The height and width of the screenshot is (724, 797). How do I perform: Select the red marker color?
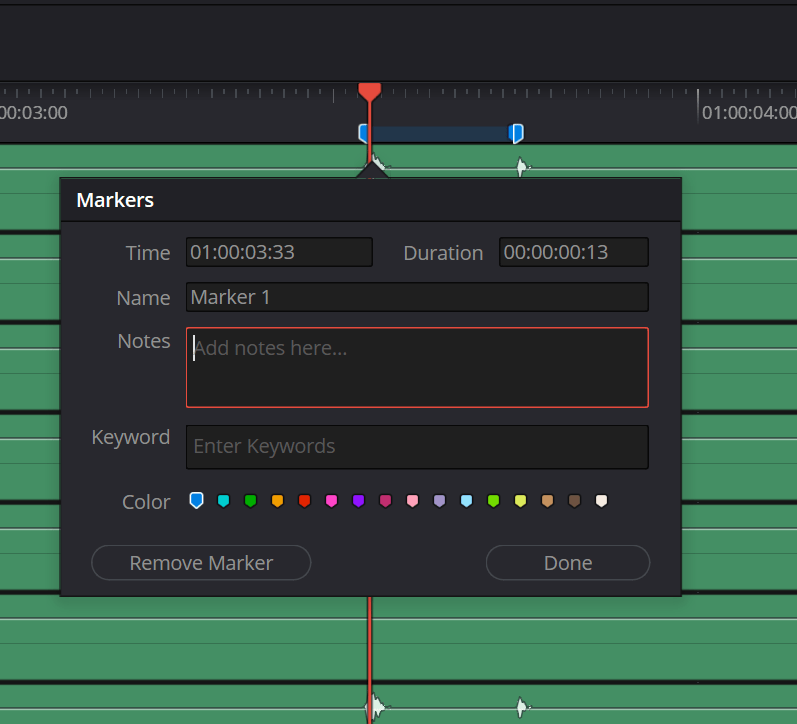[304, 501]
